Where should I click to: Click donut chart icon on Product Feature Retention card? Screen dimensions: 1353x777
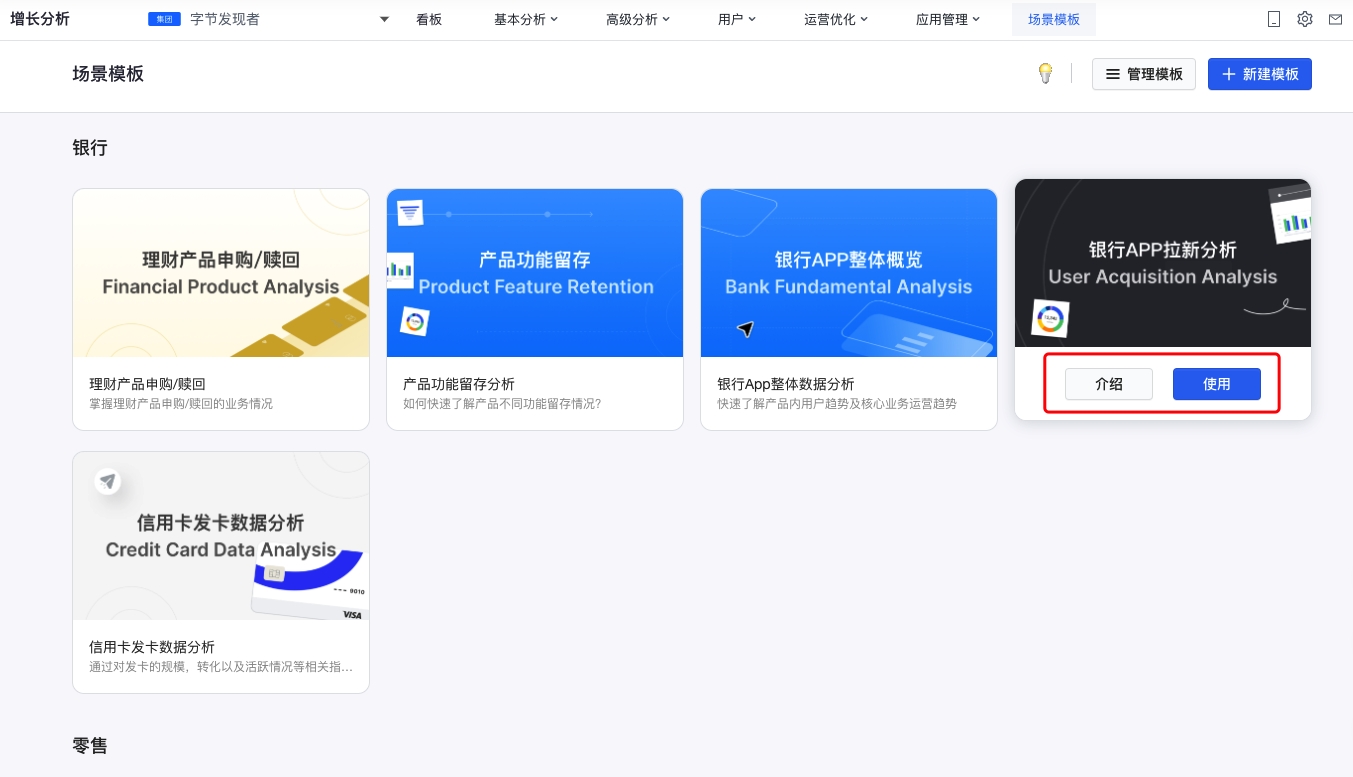click(x=414, y=321)
